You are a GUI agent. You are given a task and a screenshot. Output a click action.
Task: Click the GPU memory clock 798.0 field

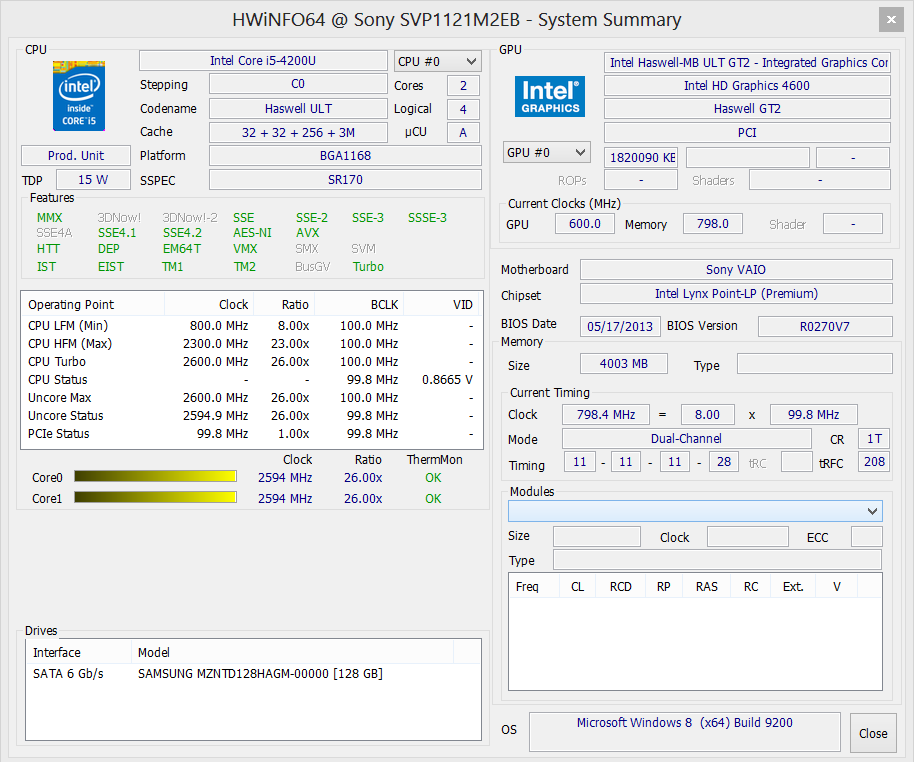(x=713, y=223)
